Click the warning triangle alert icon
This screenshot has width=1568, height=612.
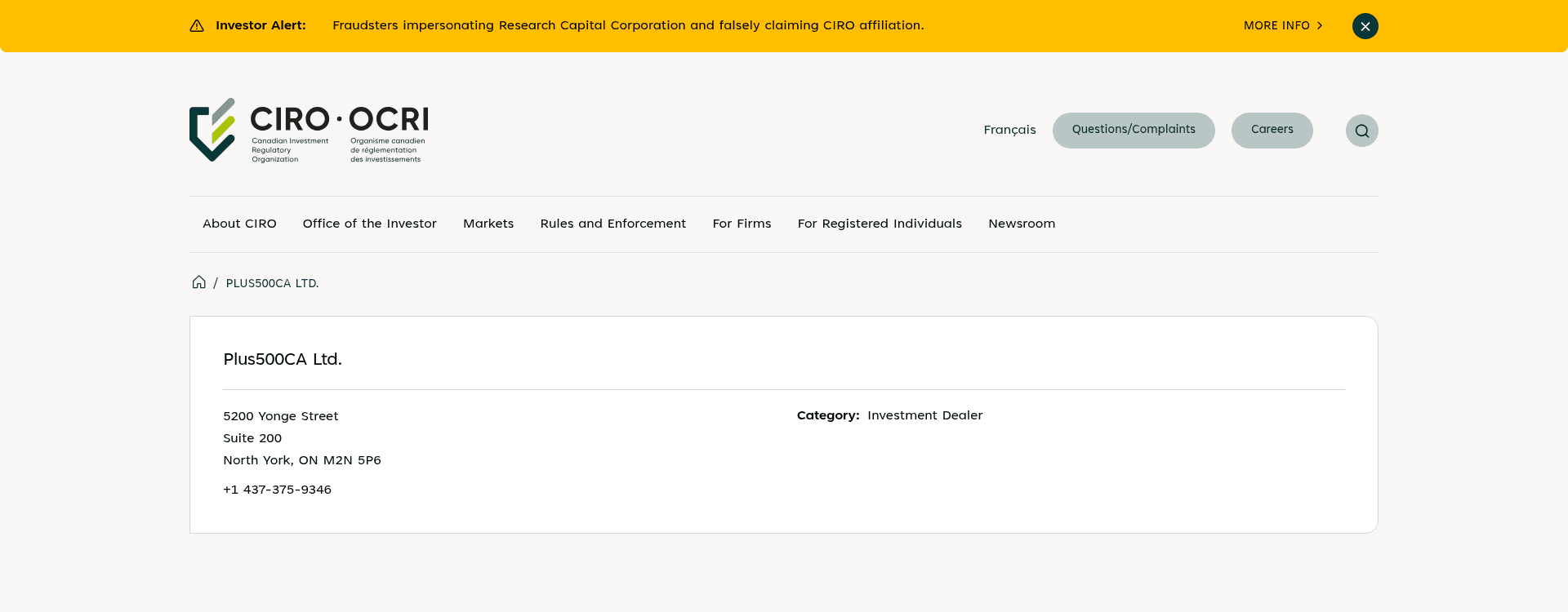coord(197,26)
